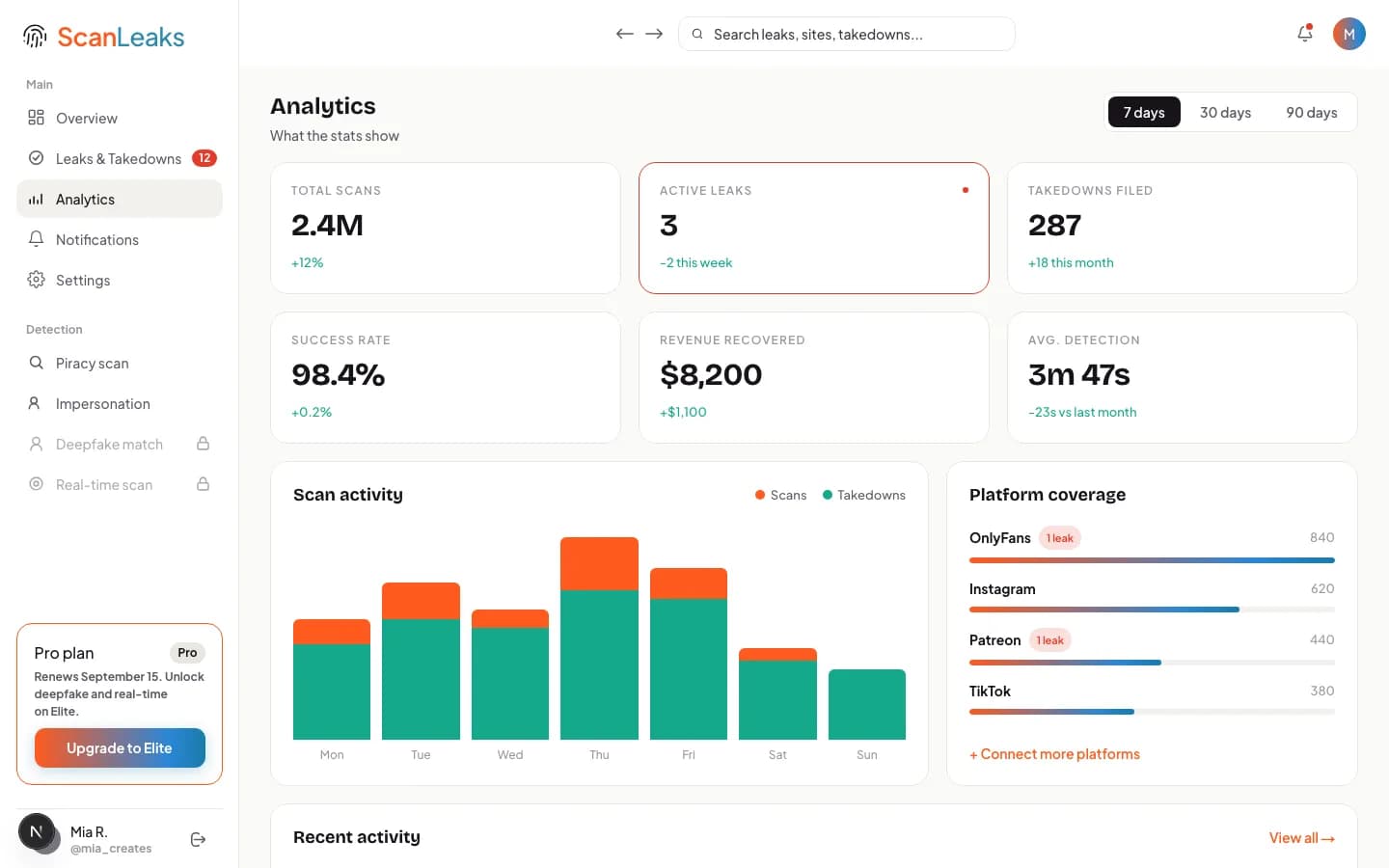Click the search magnifier icon
Image resolution: width=1389 pixels, height=868 pixels.
click(697, 34)
